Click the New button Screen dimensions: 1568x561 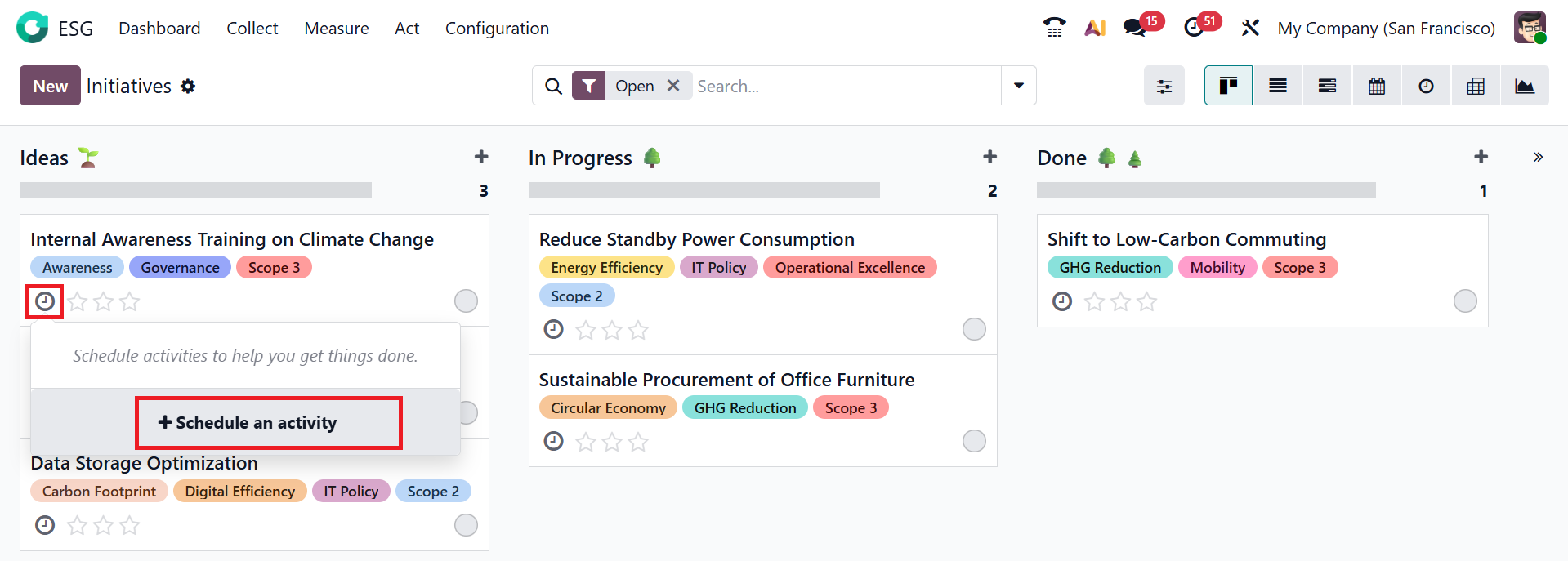click(x=50, y=86)
